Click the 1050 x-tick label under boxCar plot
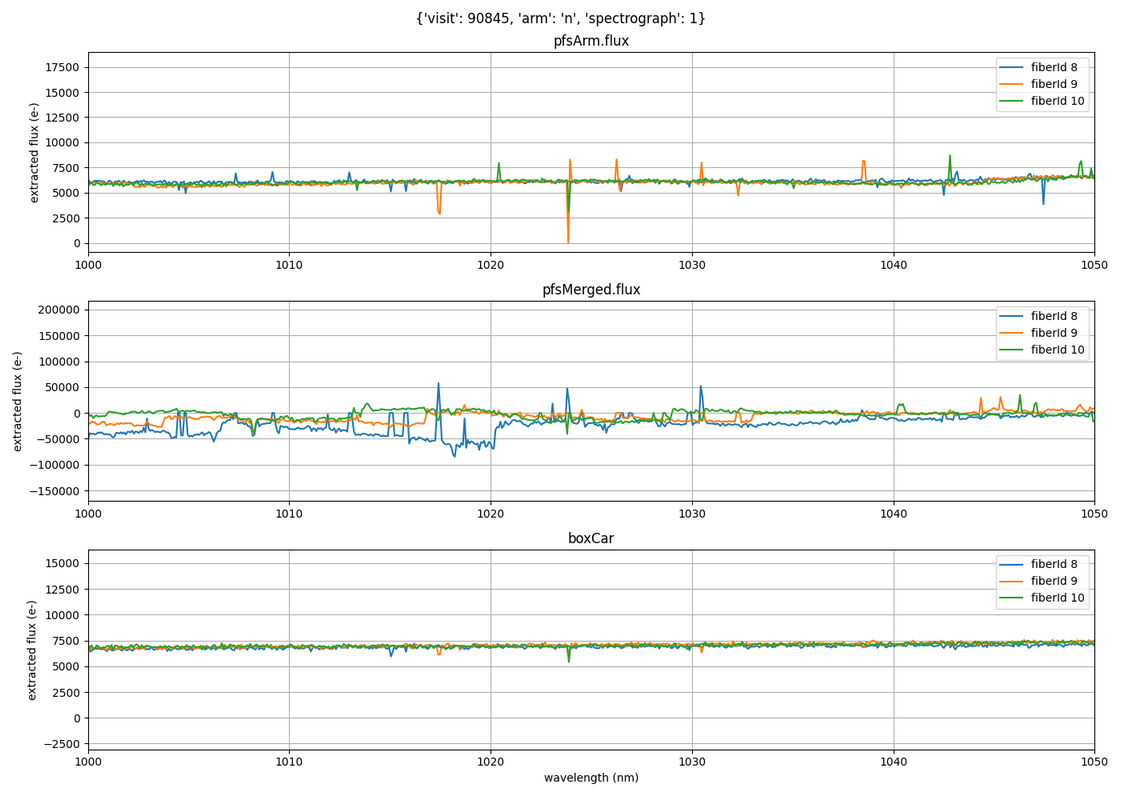The width and height of the screenshot is (1142, 793). pyautogui.click(x=1094, y=762)
